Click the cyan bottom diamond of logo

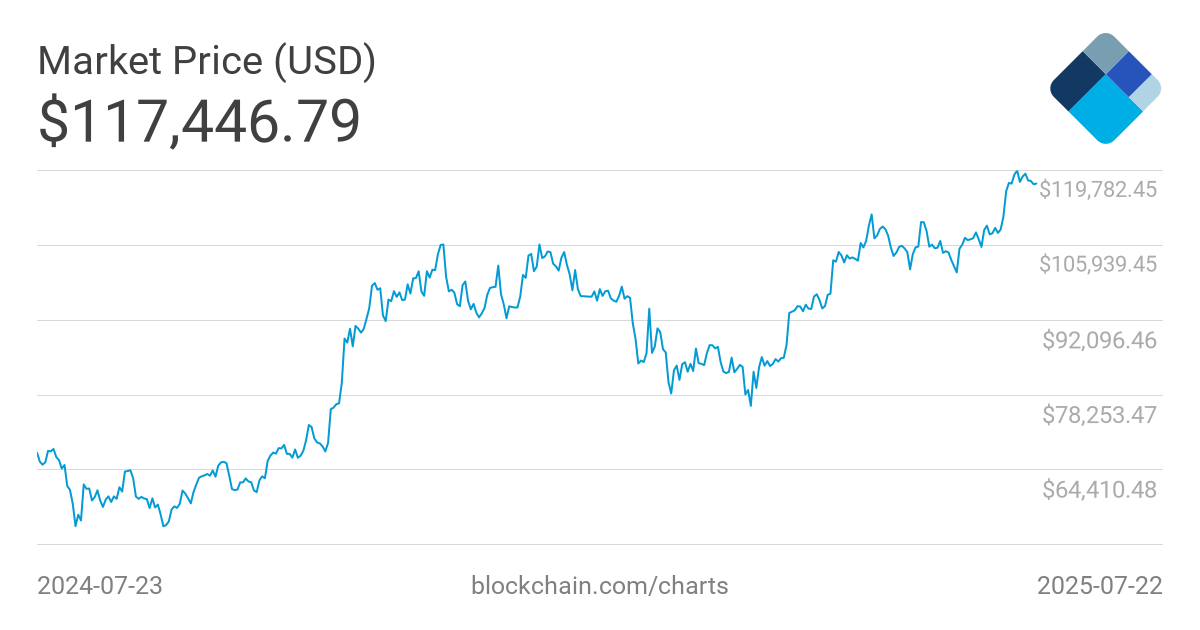tap(1105, 110)
